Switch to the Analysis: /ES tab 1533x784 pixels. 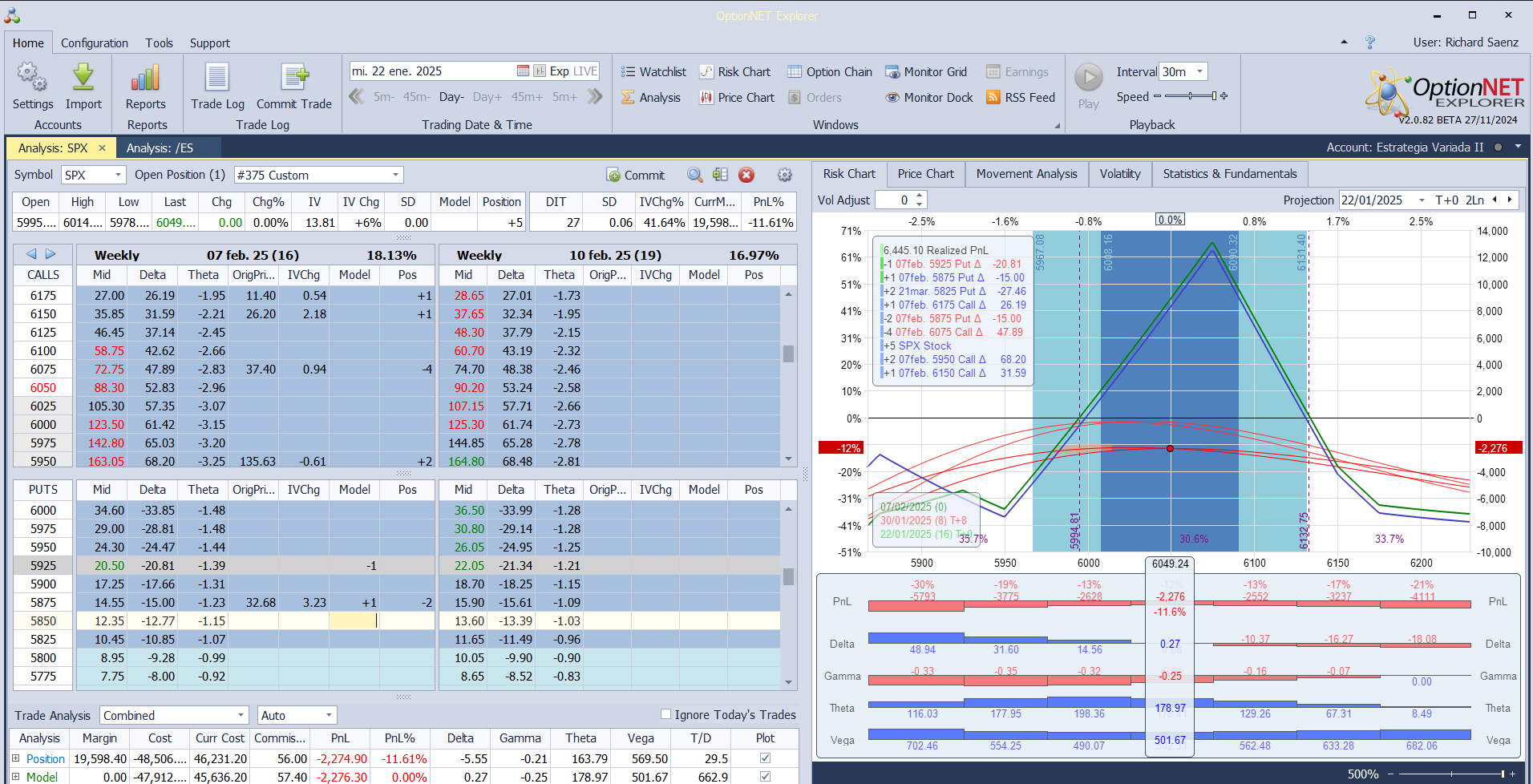point(160,148)
